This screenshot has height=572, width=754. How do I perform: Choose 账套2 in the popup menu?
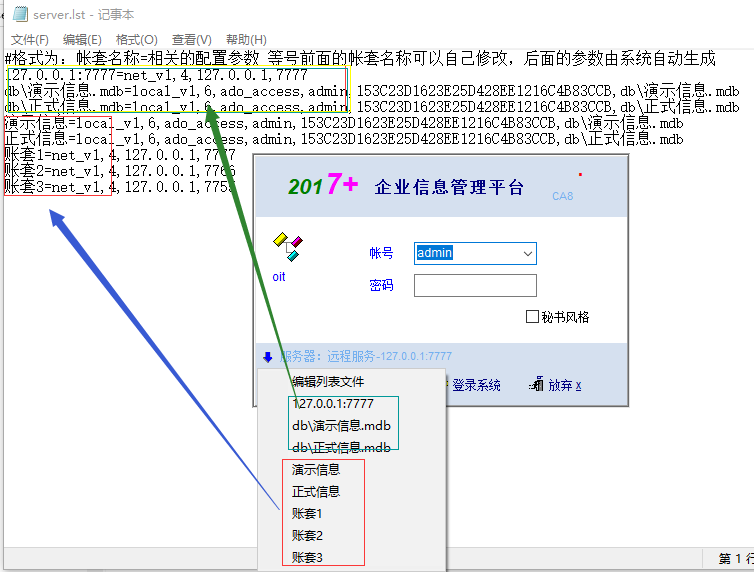309,535
